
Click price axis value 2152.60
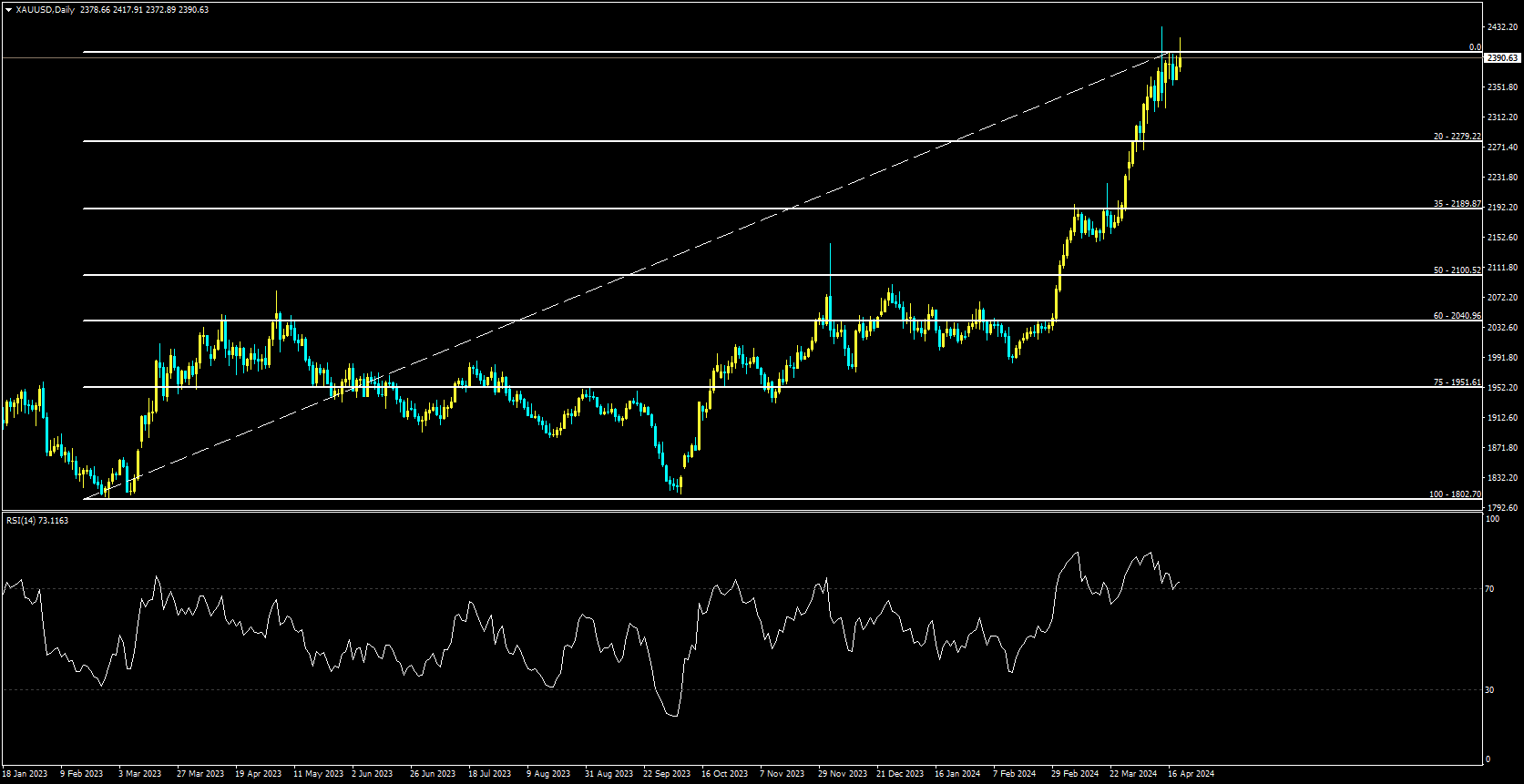point(1502,238)
